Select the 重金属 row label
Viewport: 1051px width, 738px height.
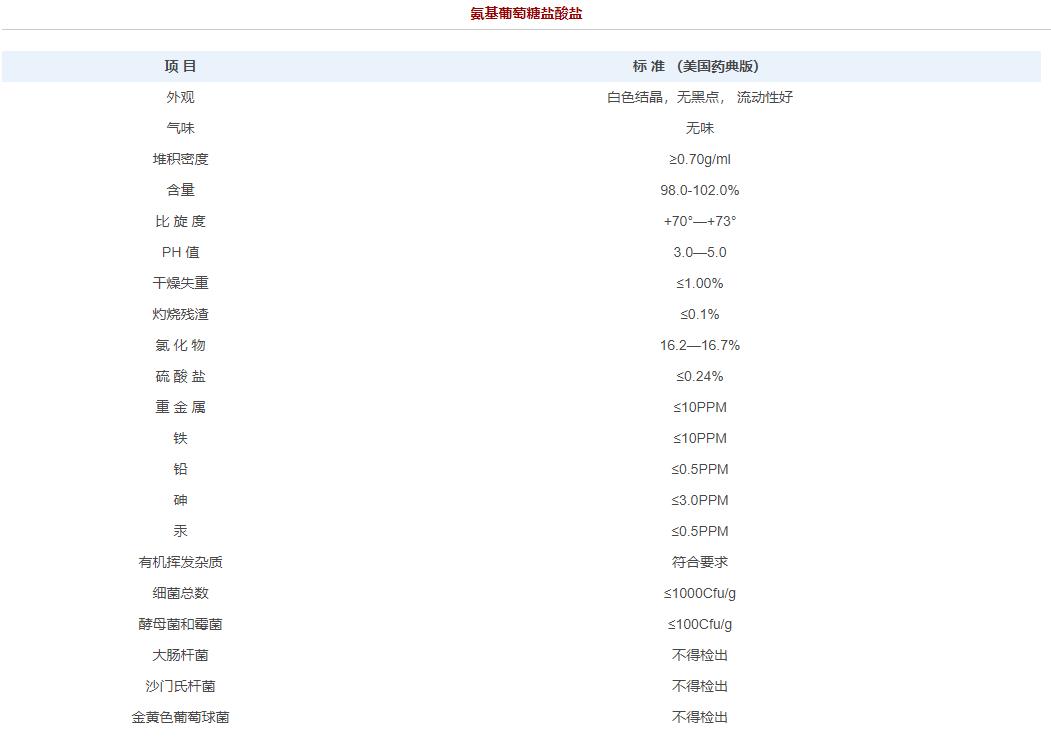[x=180, y=407]
